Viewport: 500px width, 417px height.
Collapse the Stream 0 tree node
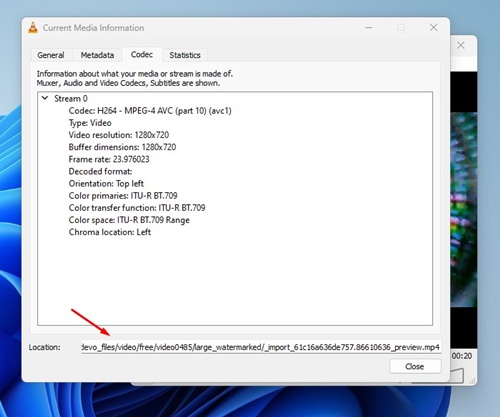pos(45,98)
